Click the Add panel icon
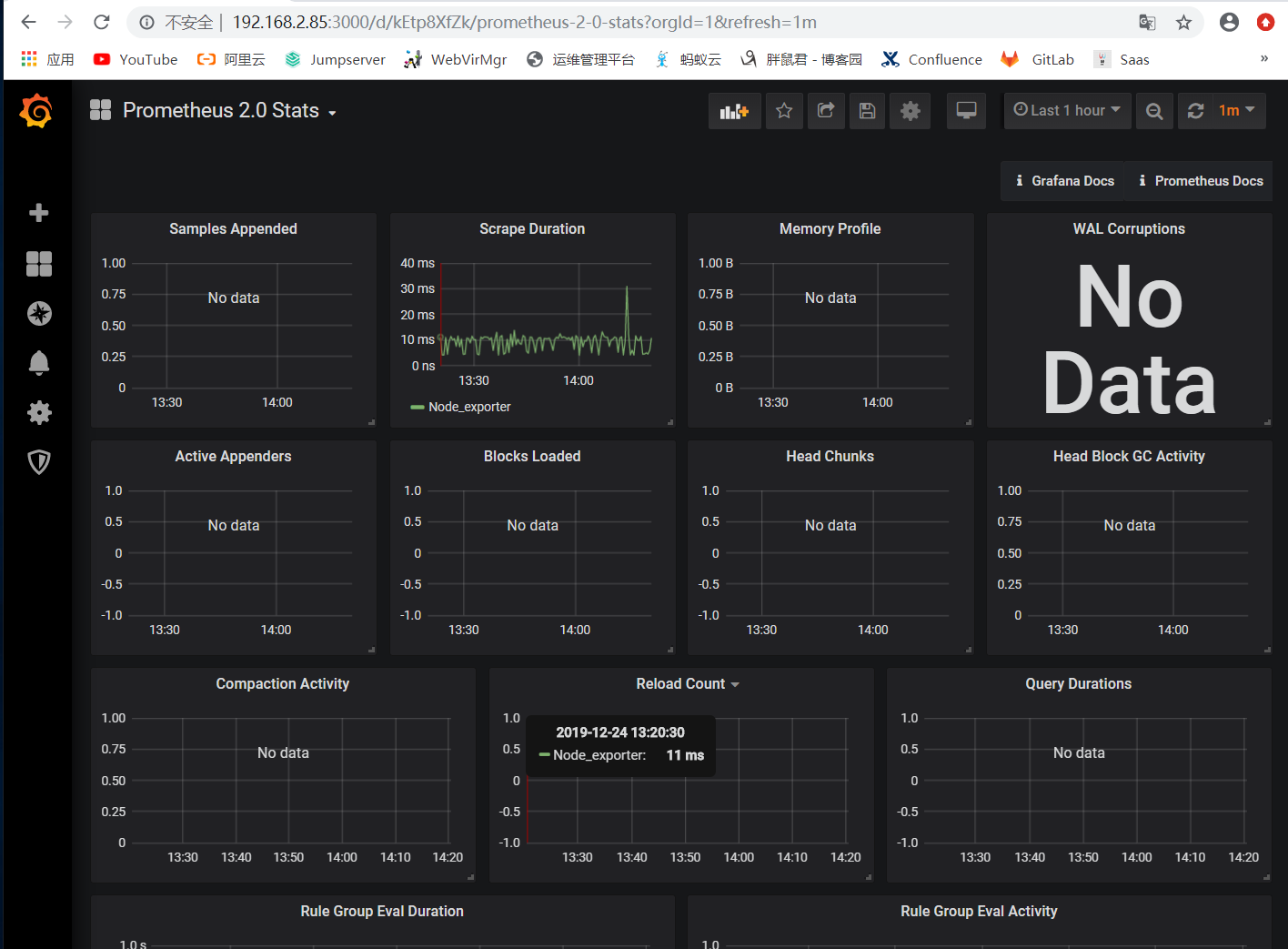 click(x=734, y=111)
